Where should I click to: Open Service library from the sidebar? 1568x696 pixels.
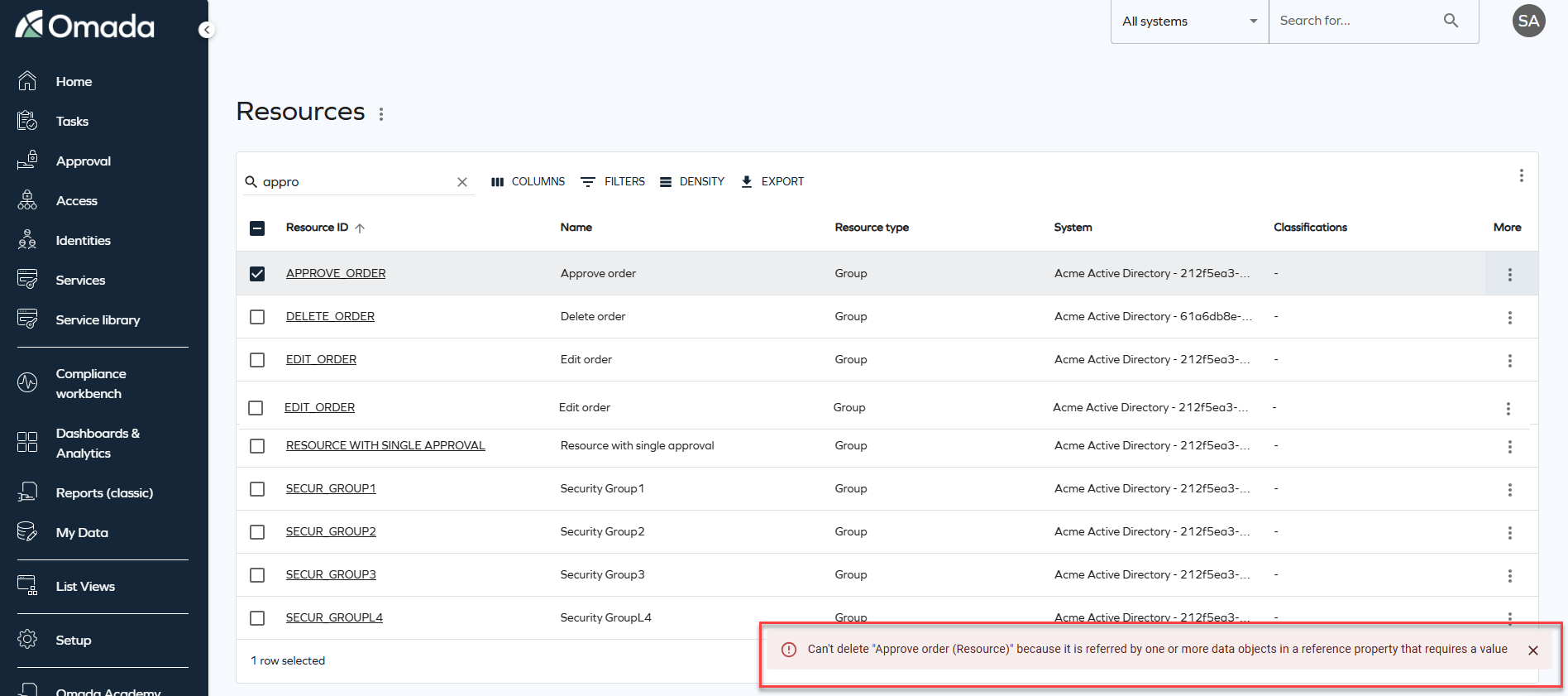[x=98, y=320]
